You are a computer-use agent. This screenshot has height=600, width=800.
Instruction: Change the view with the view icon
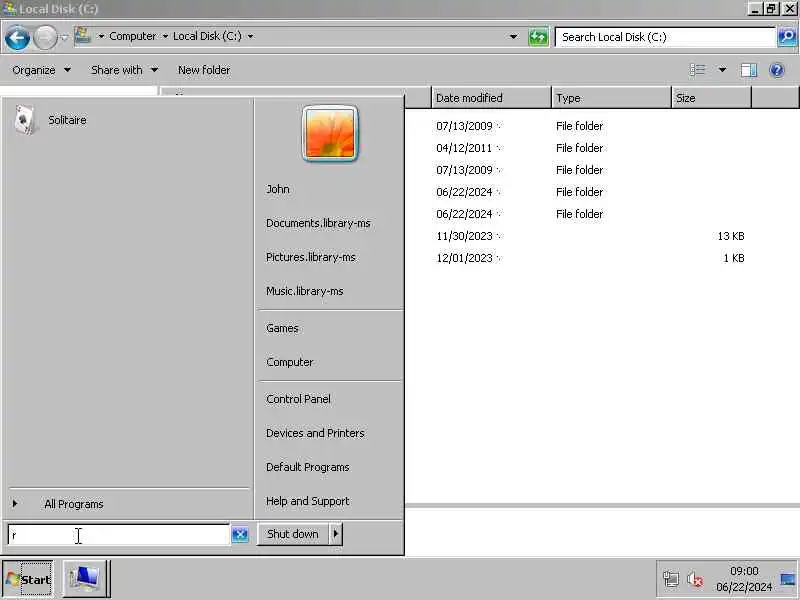point(697,70)
